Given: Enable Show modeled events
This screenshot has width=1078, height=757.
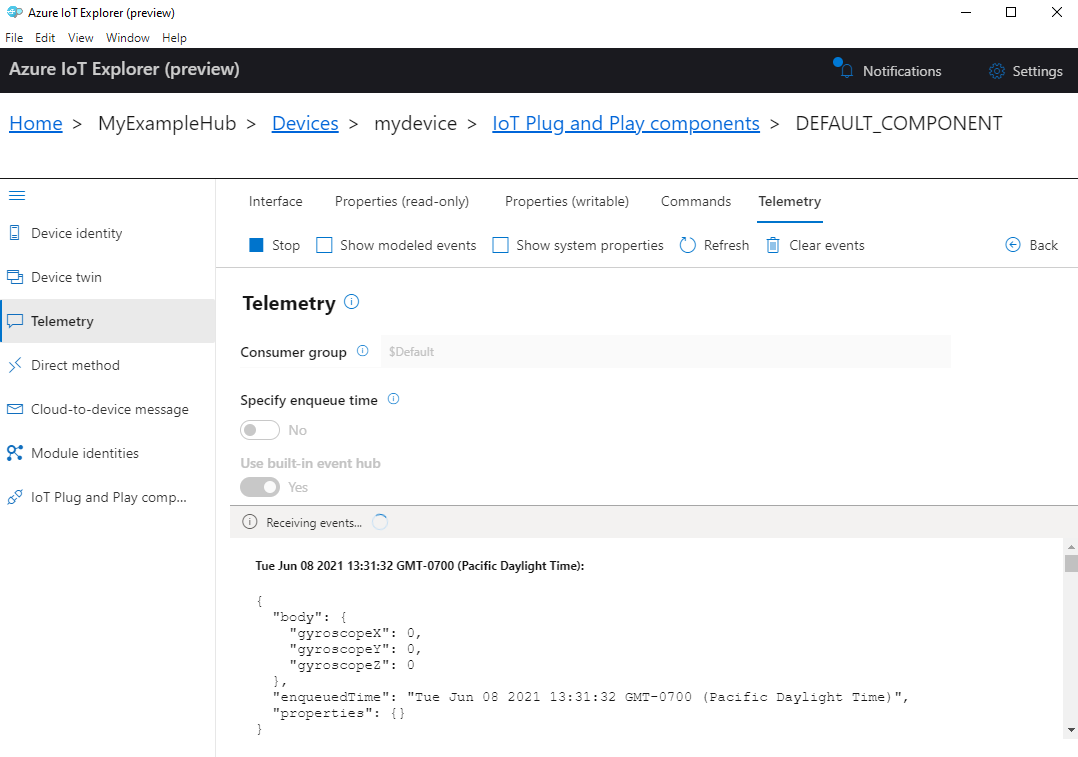Looking at the screenshot, I should tap(324, 244).
